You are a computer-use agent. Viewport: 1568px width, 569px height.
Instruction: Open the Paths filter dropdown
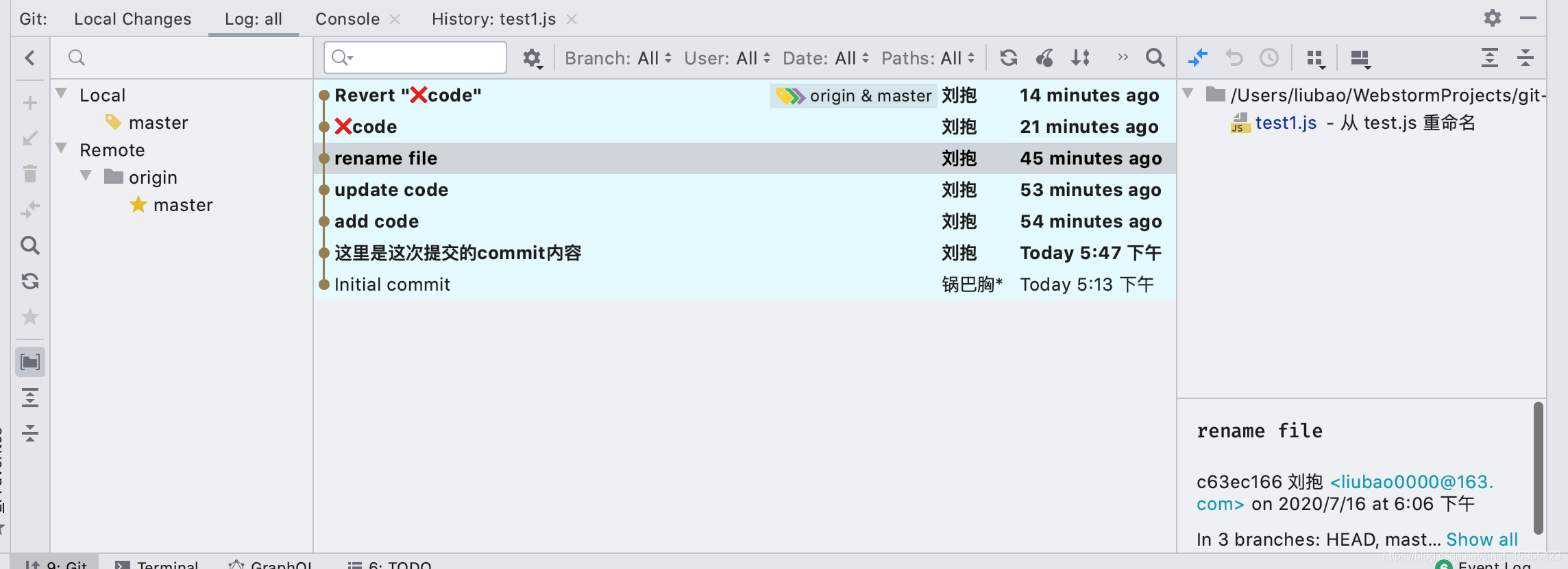coord(928,58)
